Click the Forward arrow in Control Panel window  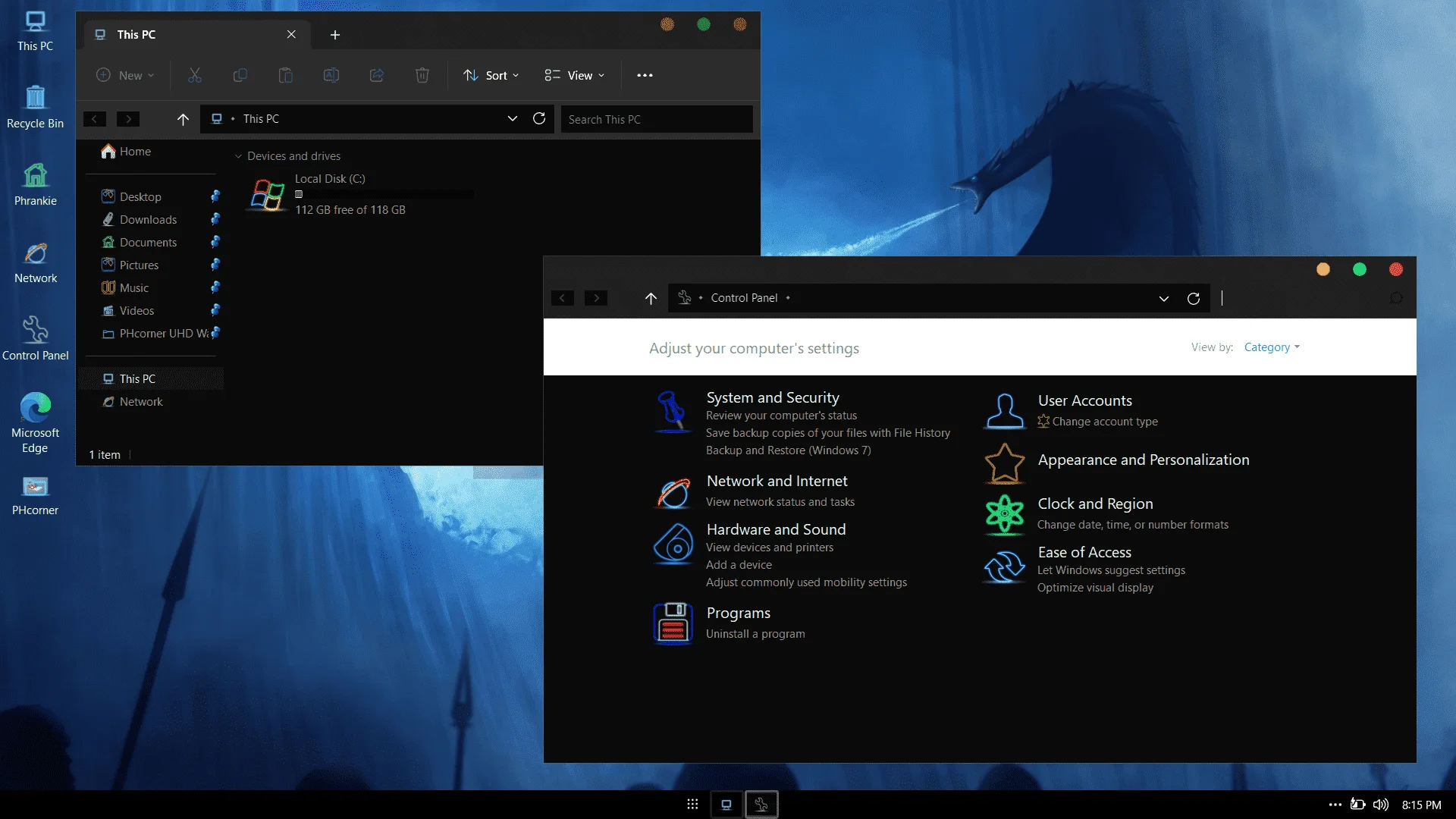596,298
